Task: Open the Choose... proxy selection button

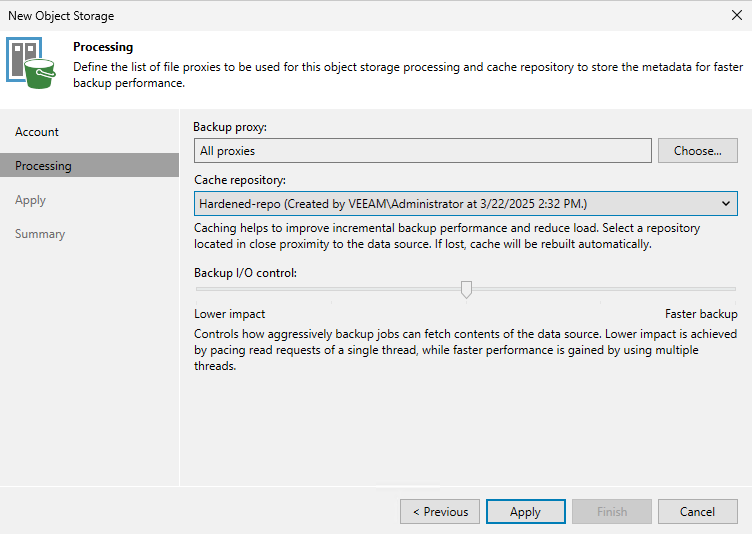Action: 697,151
